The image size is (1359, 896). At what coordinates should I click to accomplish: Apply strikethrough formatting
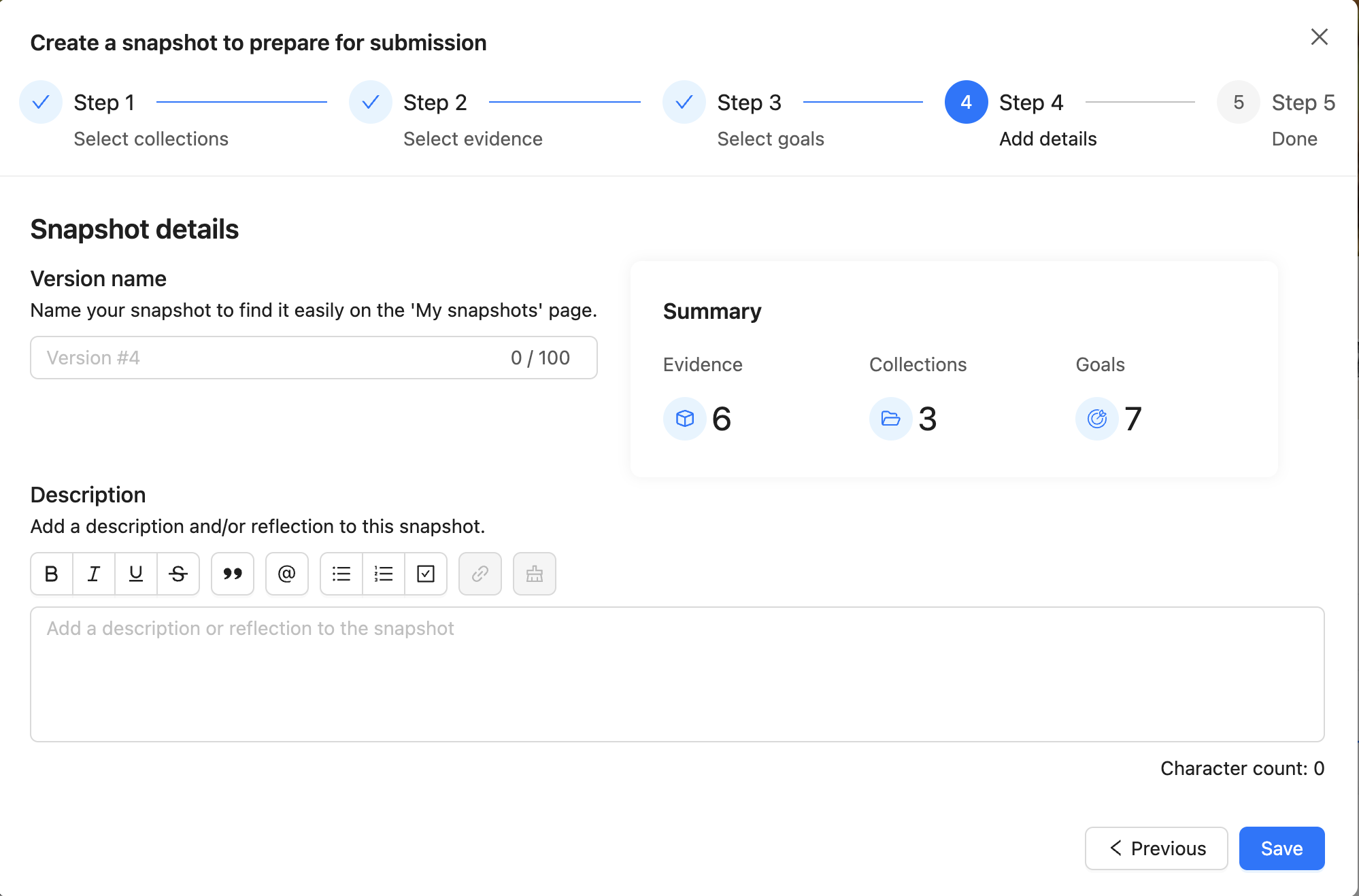tap(178, 574)
